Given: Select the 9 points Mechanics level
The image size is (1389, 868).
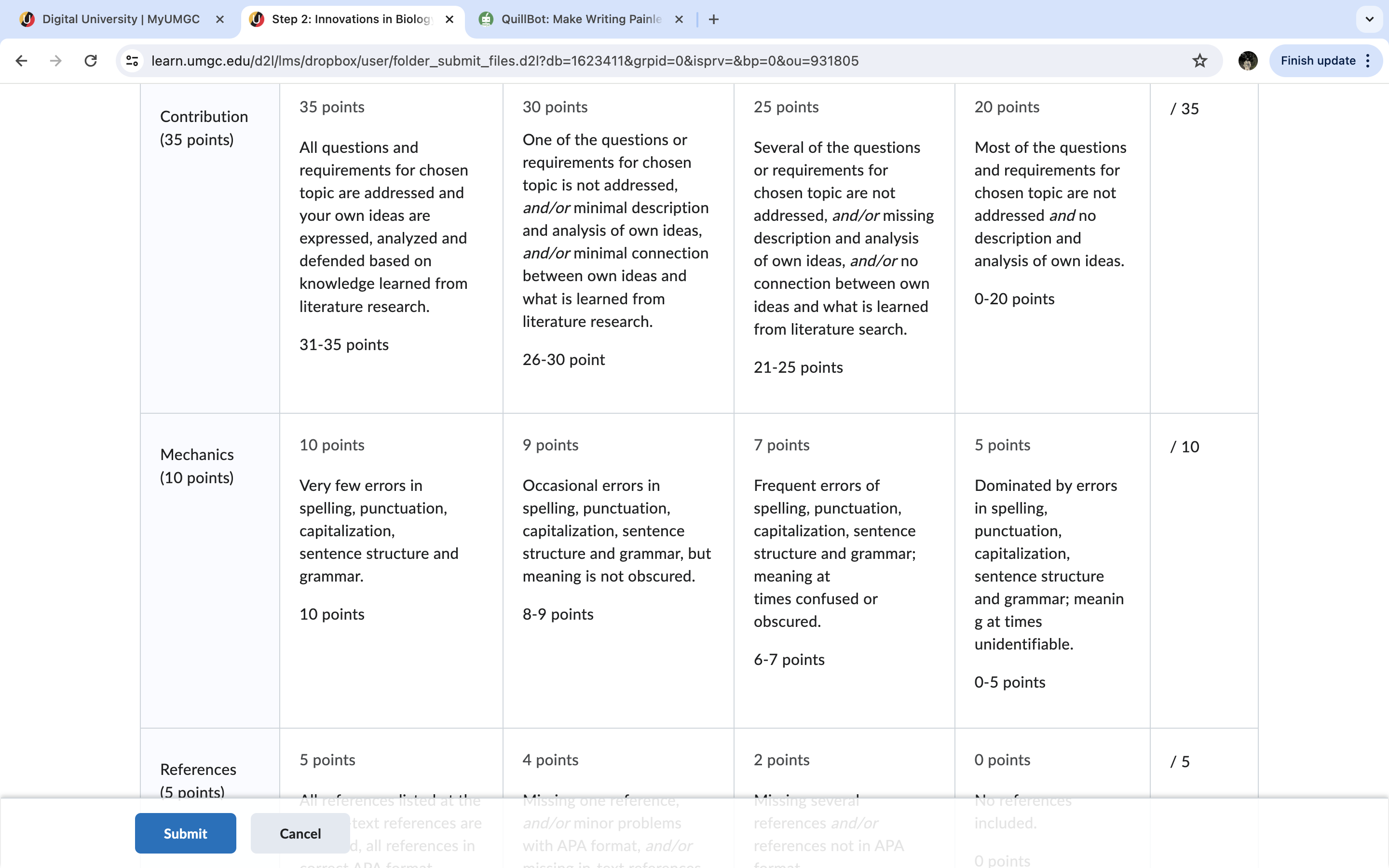Looking at the screenshot, I should [618, 570].
